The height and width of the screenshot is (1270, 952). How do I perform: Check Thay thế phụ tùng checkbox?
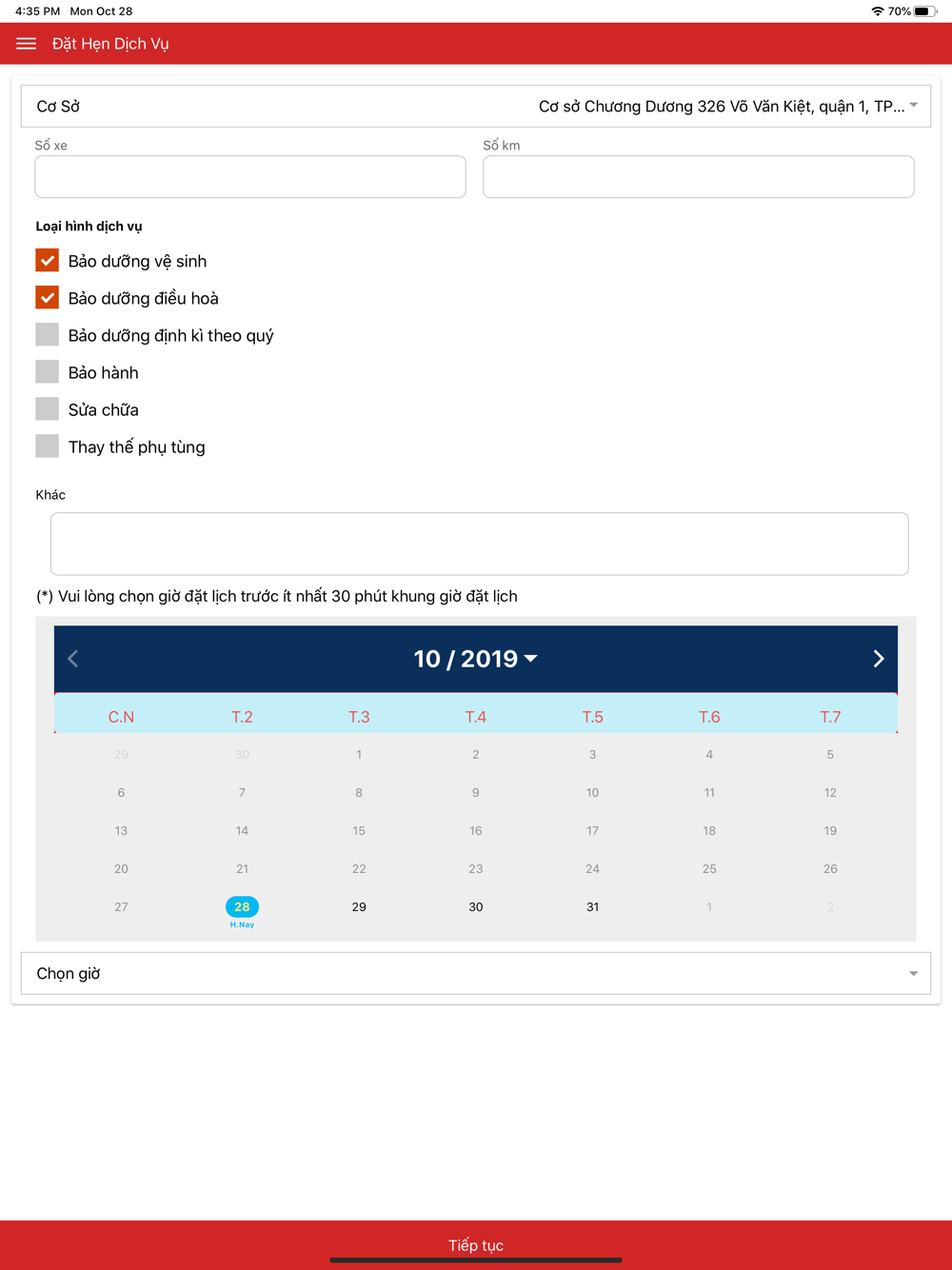point(47,446)
